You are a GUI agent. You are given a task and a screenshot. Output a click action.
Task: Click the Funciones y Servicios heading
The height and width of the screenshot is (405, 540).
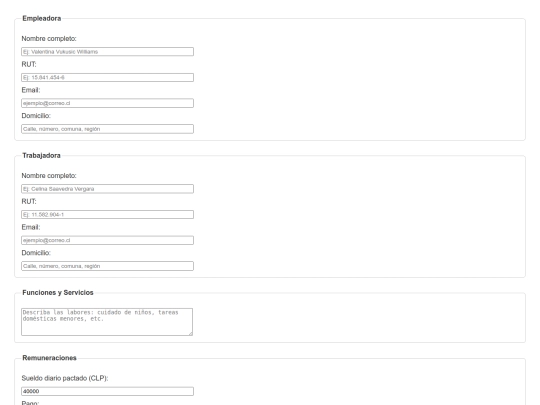[x=58, y=293]
